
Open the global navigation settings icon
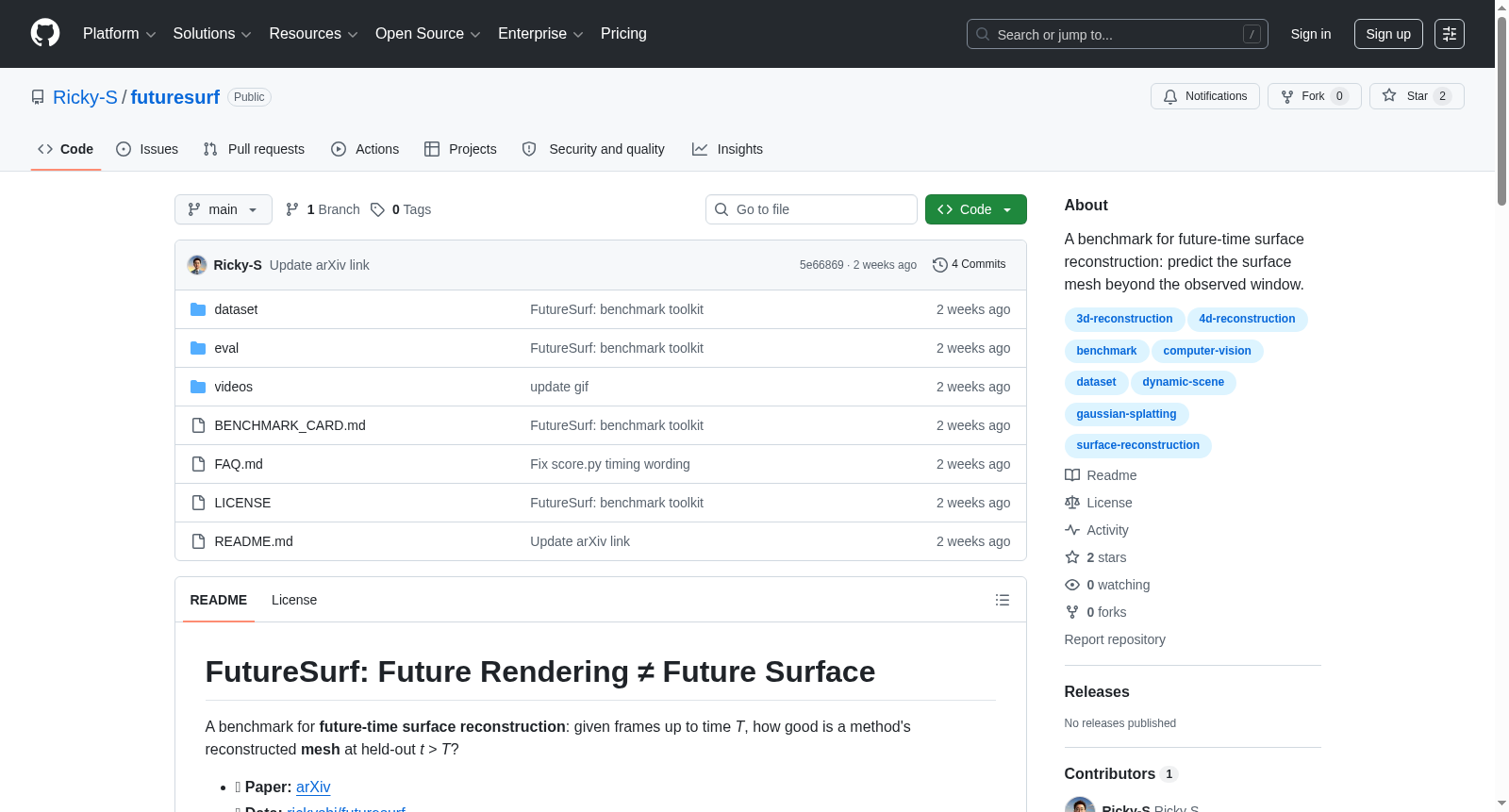point(1450,34)
